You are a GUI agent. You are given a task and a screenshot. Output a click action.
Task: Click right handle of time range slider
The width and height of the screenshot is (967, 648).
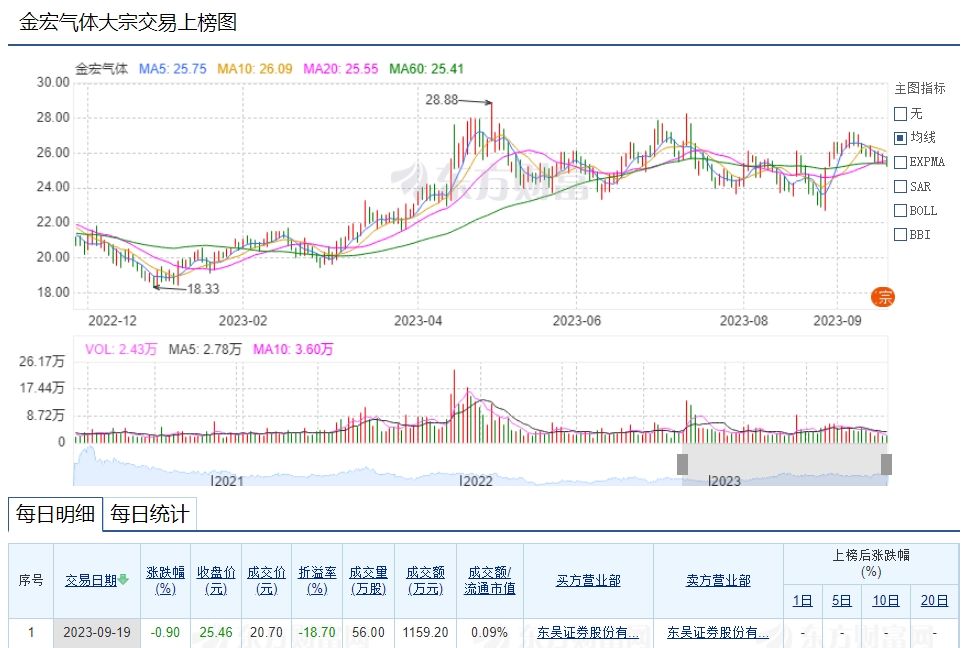(x=886, y=464)
